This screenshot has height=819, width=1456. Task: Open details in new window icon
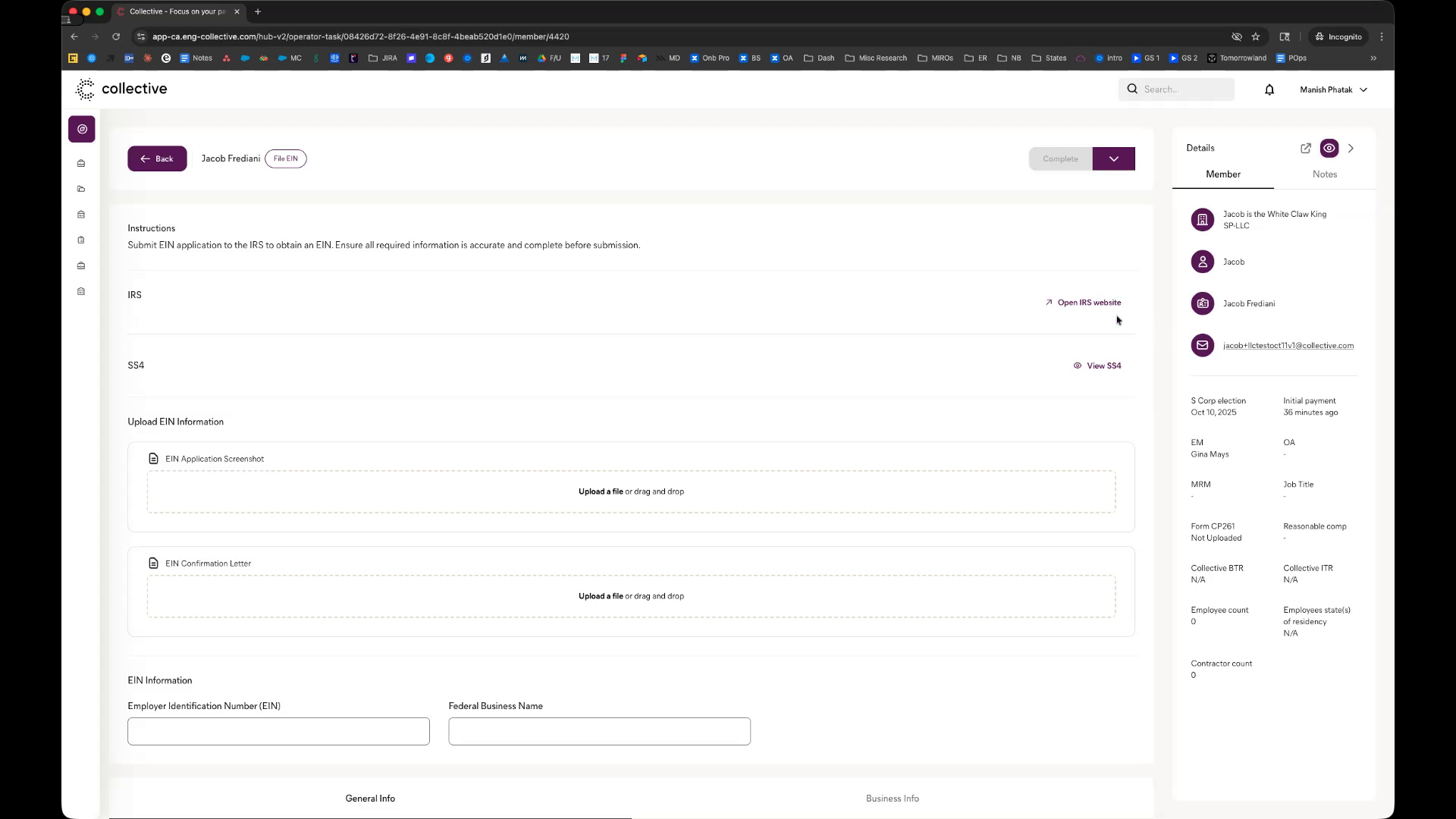tap(1305, 149)
